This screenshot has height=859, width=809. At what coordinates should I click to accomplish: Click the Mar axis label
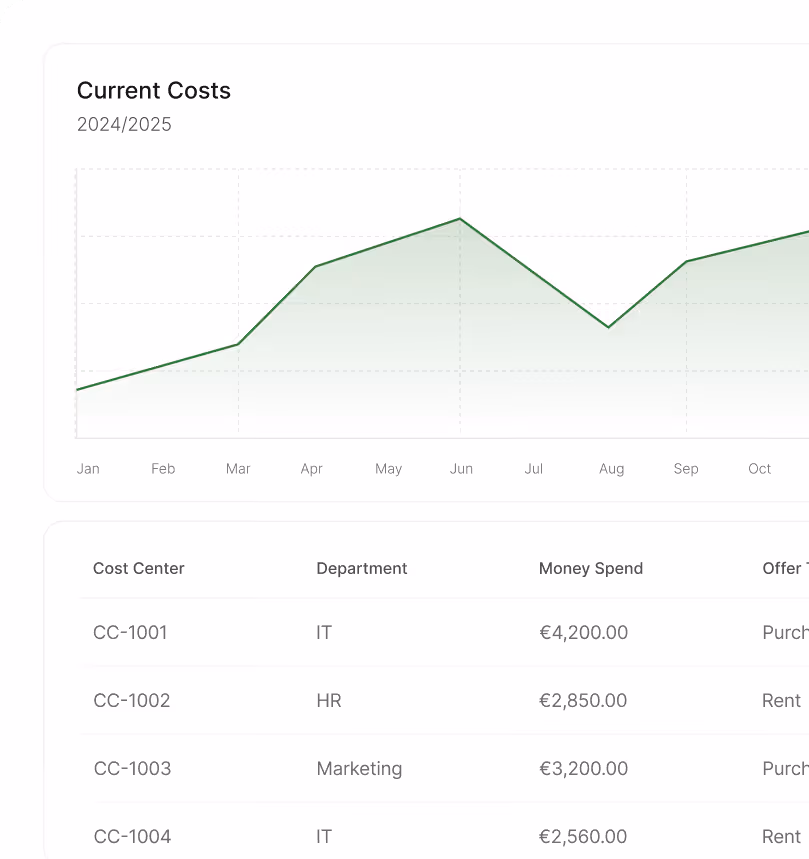point(238,469)
